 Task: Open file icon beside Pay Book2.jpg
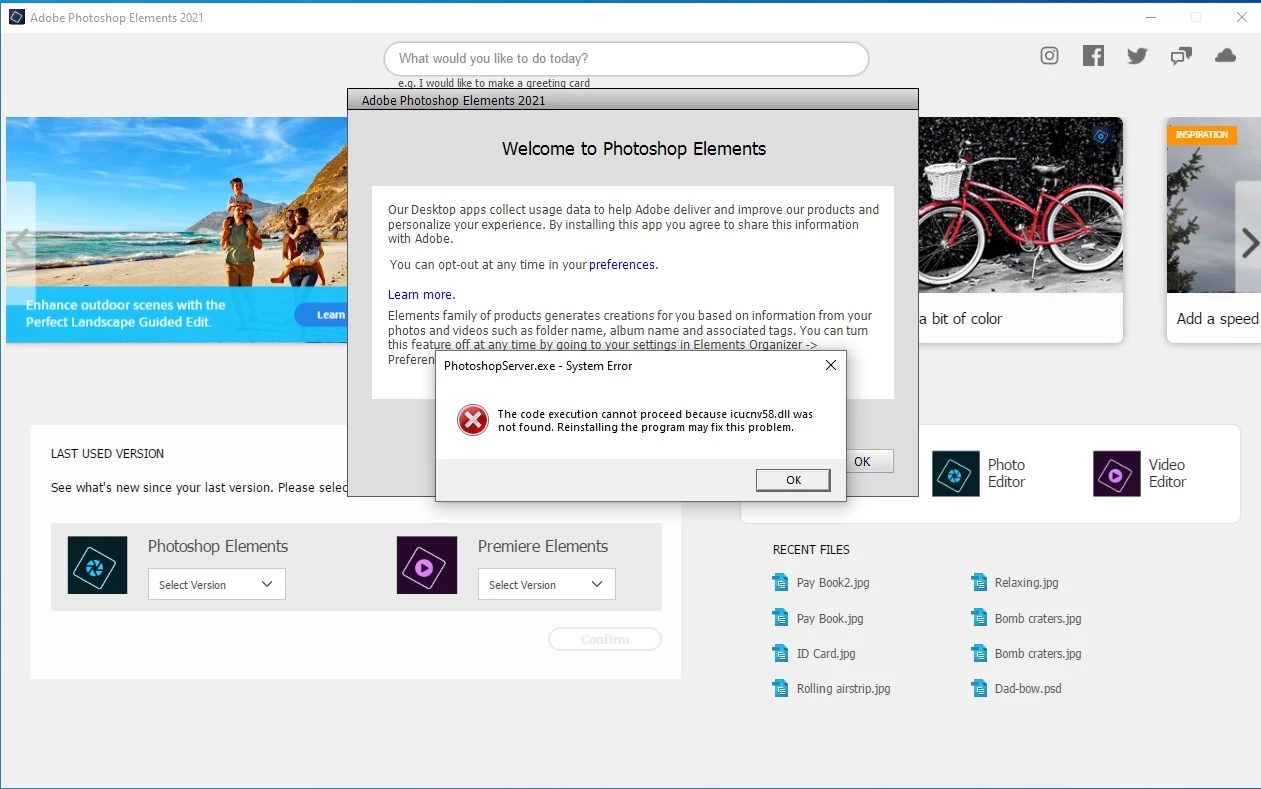click(780, 583)
